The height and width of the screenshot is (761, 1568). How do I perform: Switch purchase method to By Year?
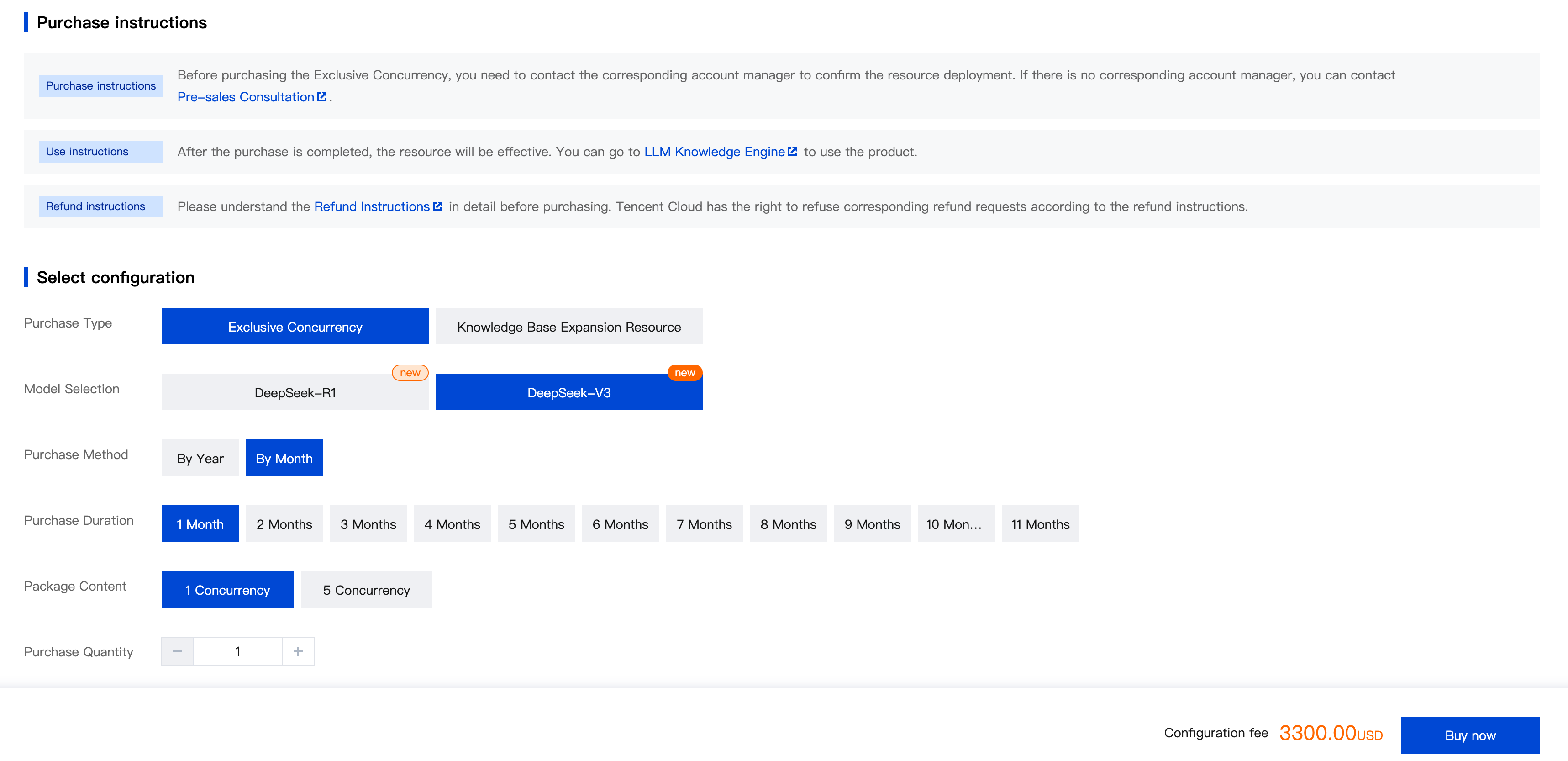tap(200, 459)
